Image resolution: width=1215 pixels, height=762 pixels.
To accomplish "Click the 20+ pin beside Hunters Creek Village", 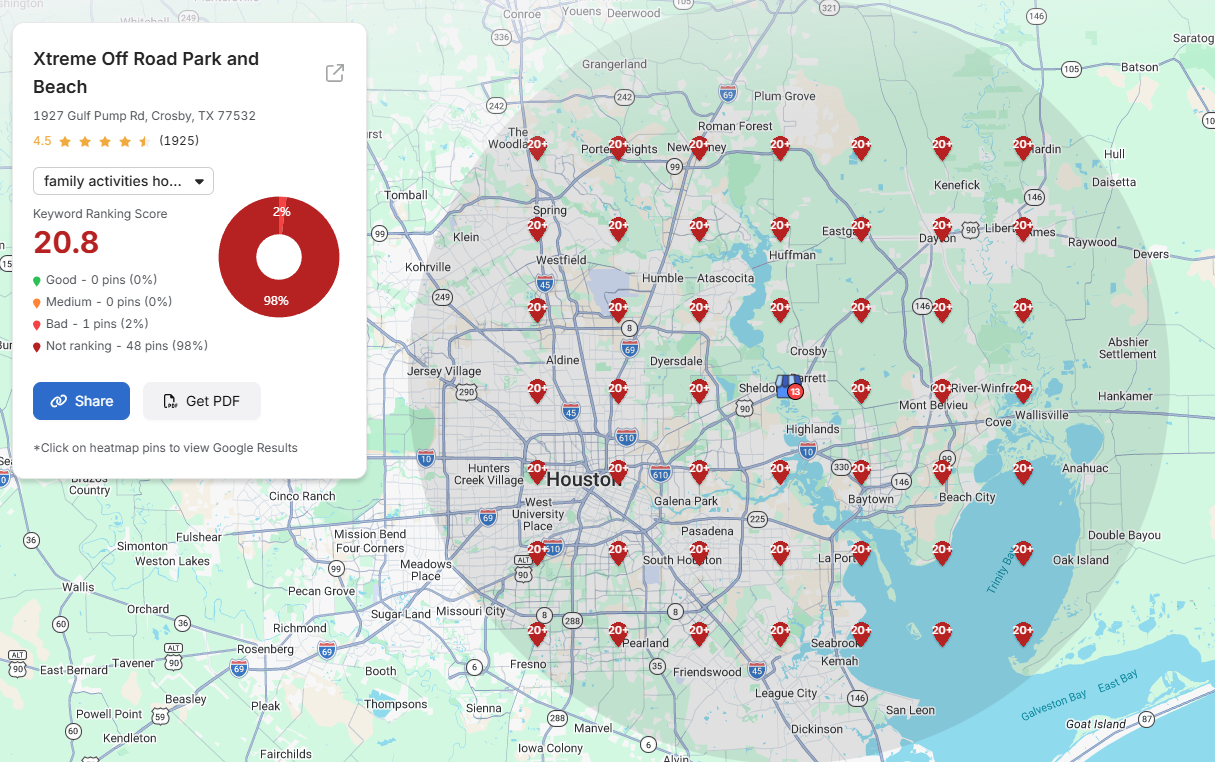I will click(537, 472).
